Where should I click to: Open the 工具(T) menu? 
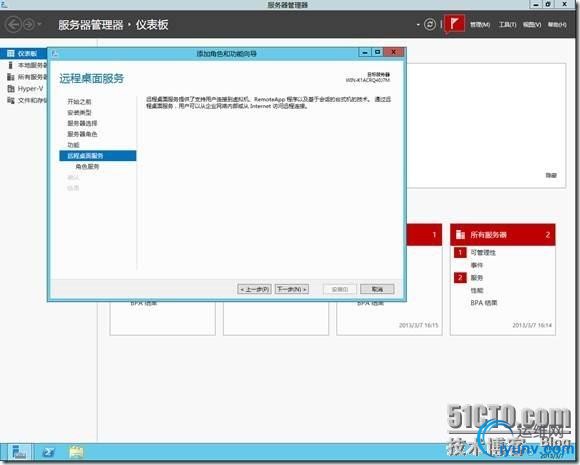coord(507,25)
